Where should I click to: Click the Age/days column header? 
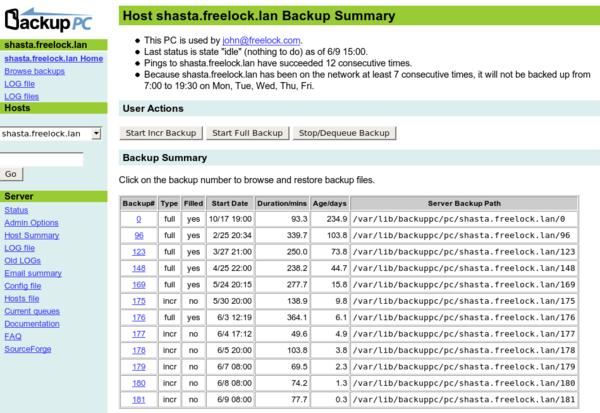click(x=329, y=204)
